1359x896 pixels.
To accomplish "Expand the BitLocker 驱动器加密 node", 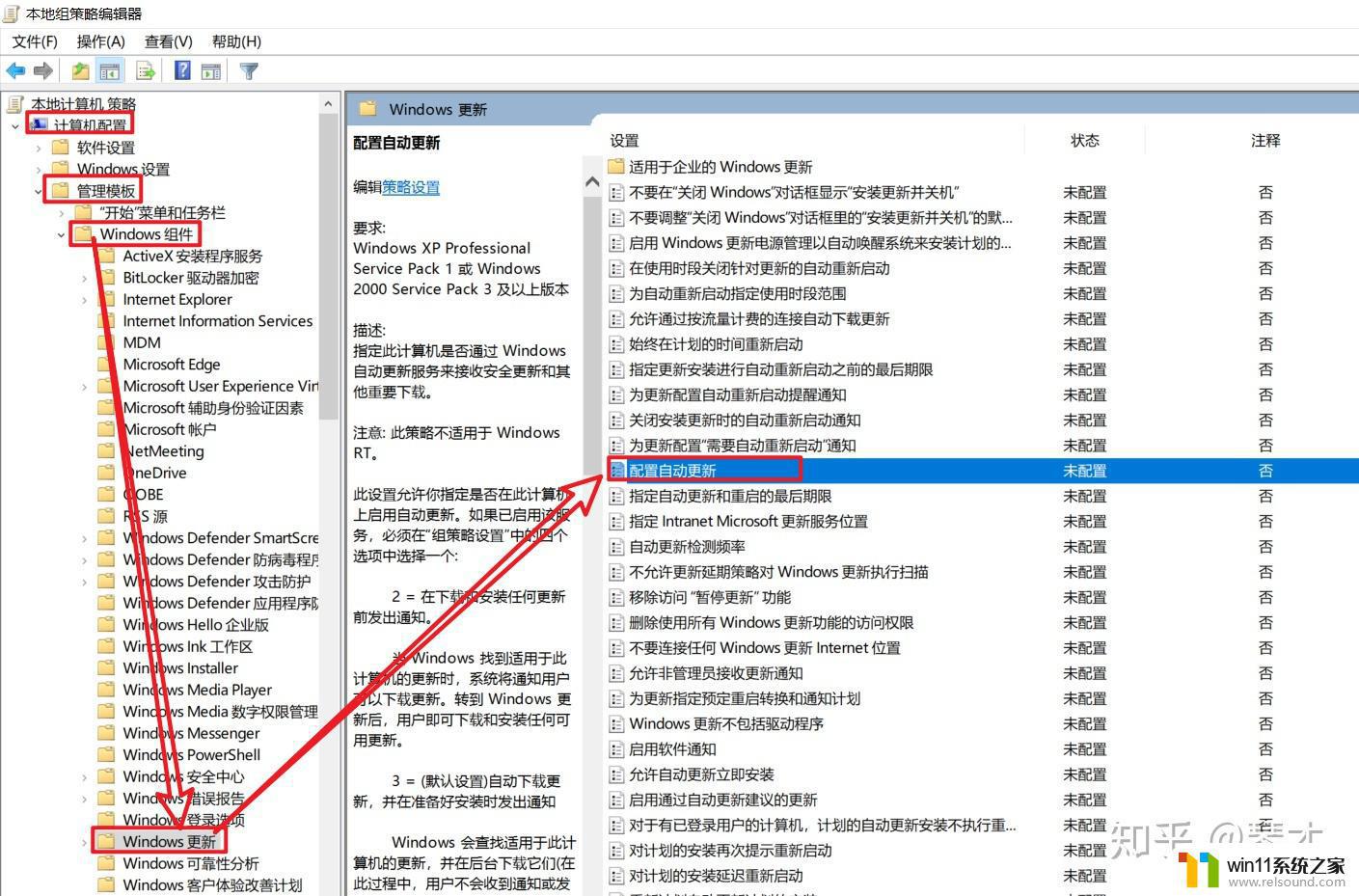I will pos(85,278).
